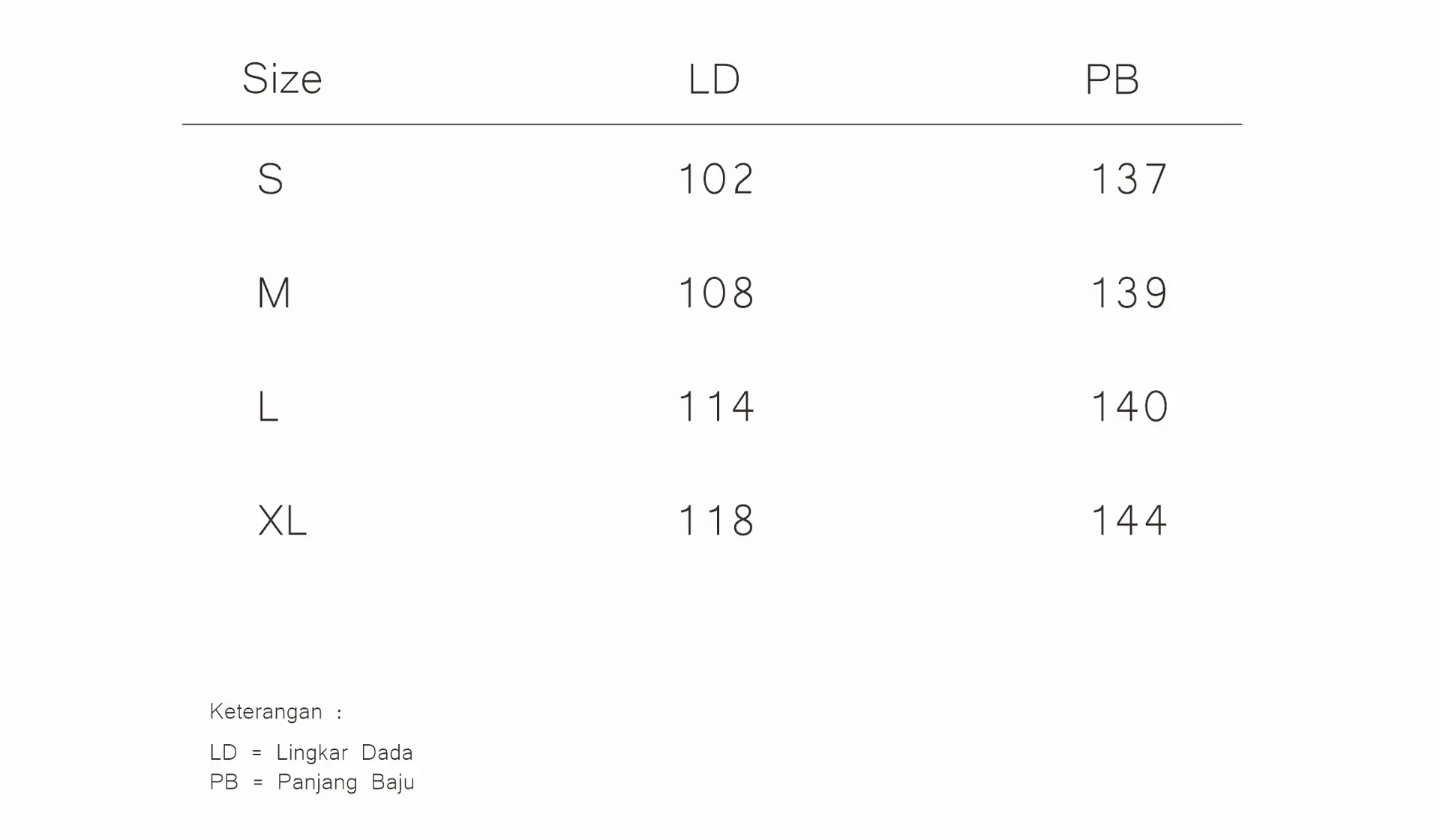Click the Keterangan label

(266, 712)
